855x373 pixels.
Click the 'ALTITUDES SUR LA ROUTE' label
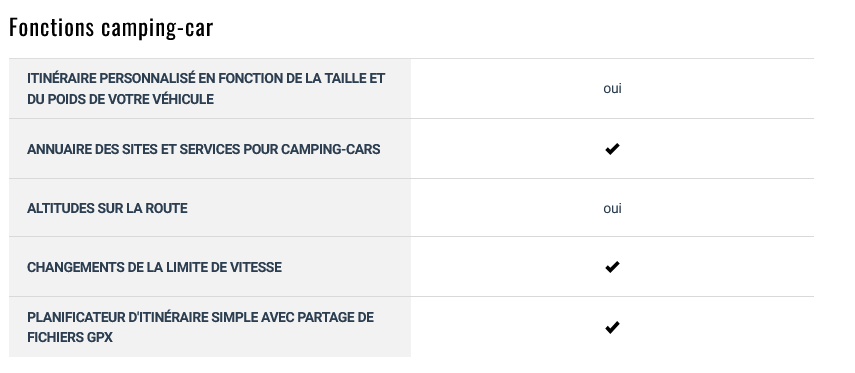[x=107, y=208]
